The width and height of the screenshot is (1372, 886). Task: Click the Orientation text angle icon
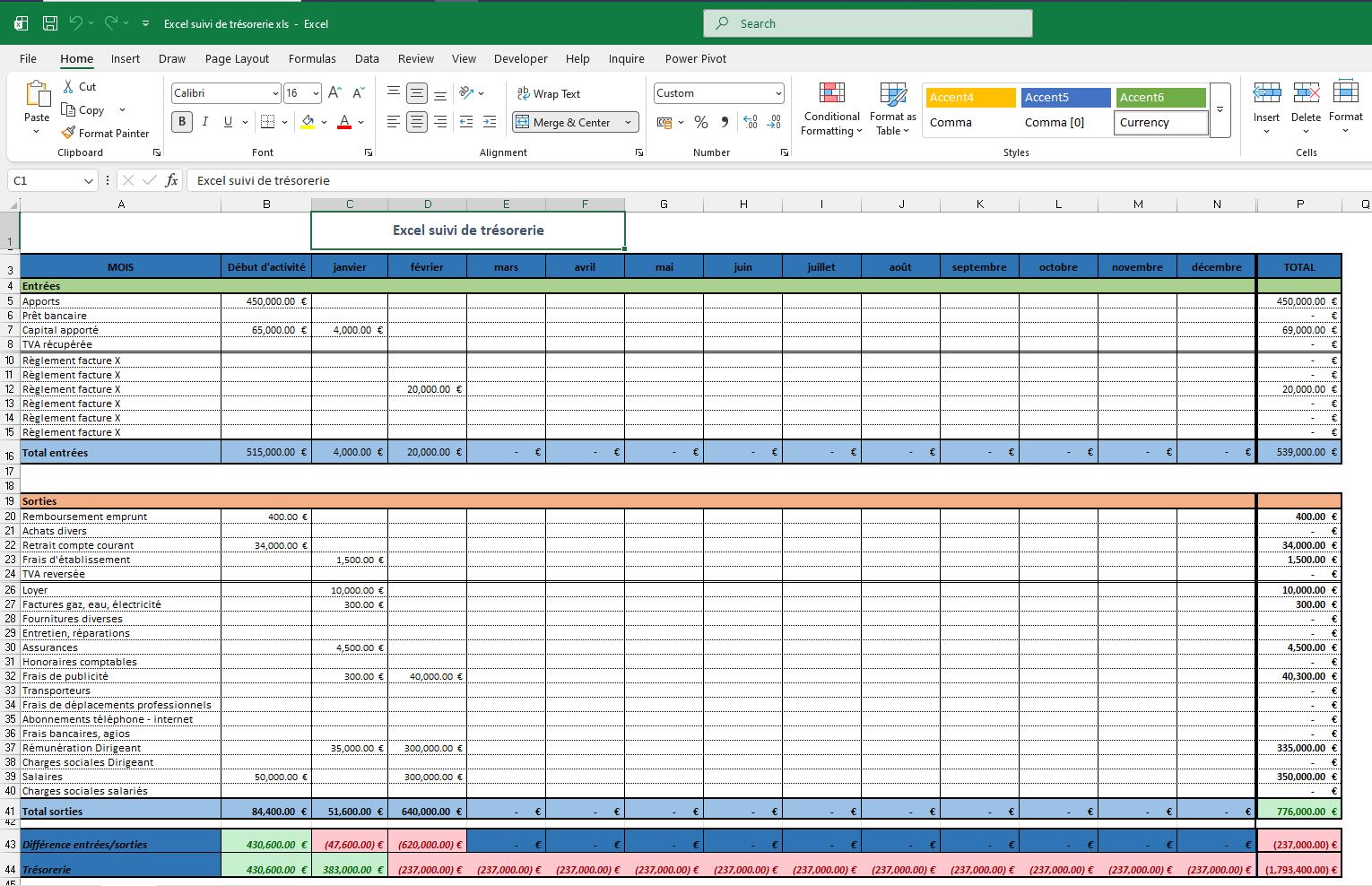pos(466,93)
